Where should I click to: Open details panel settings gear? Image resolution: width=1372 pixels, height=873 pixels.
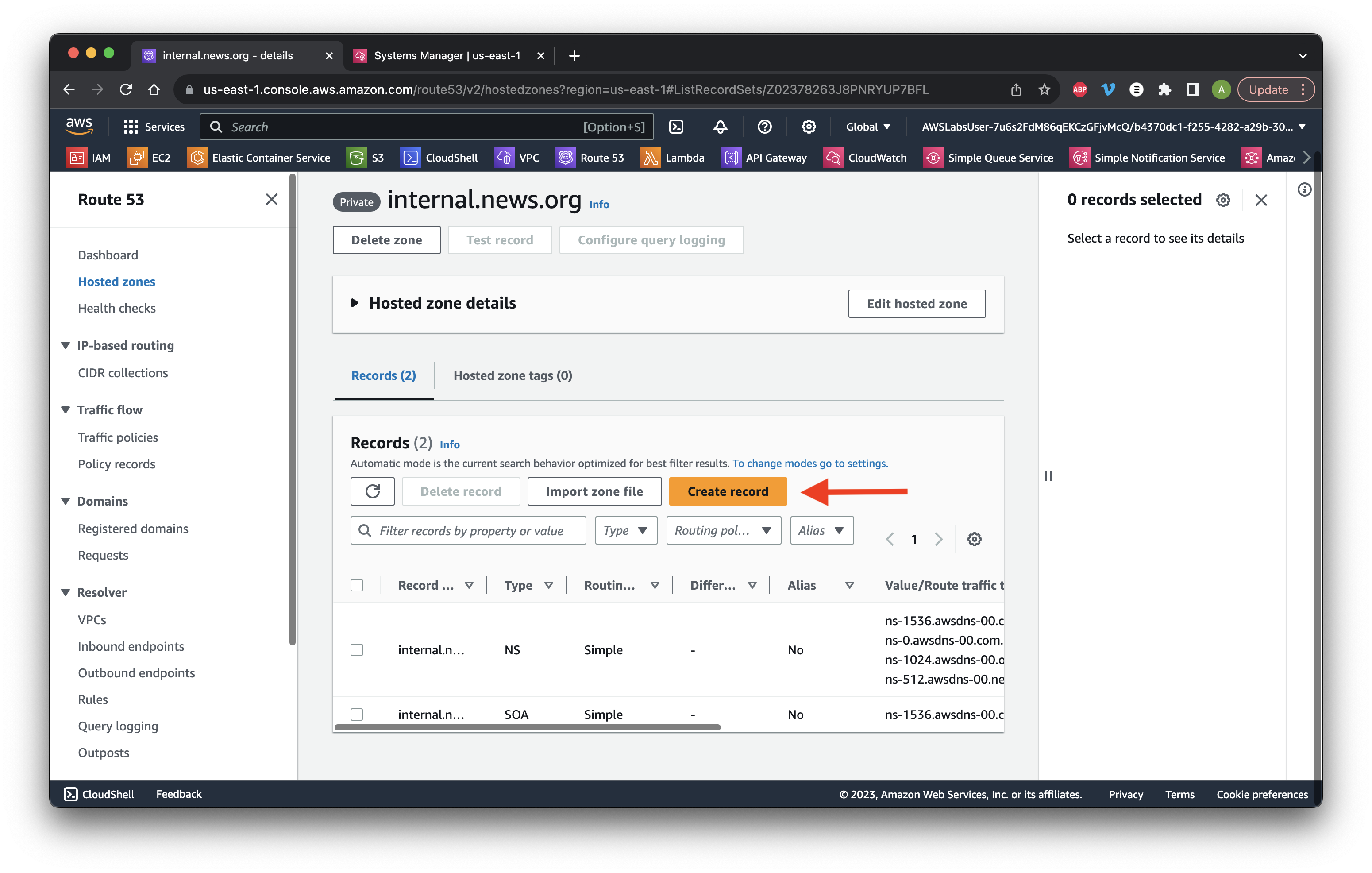click(1223, 200)
